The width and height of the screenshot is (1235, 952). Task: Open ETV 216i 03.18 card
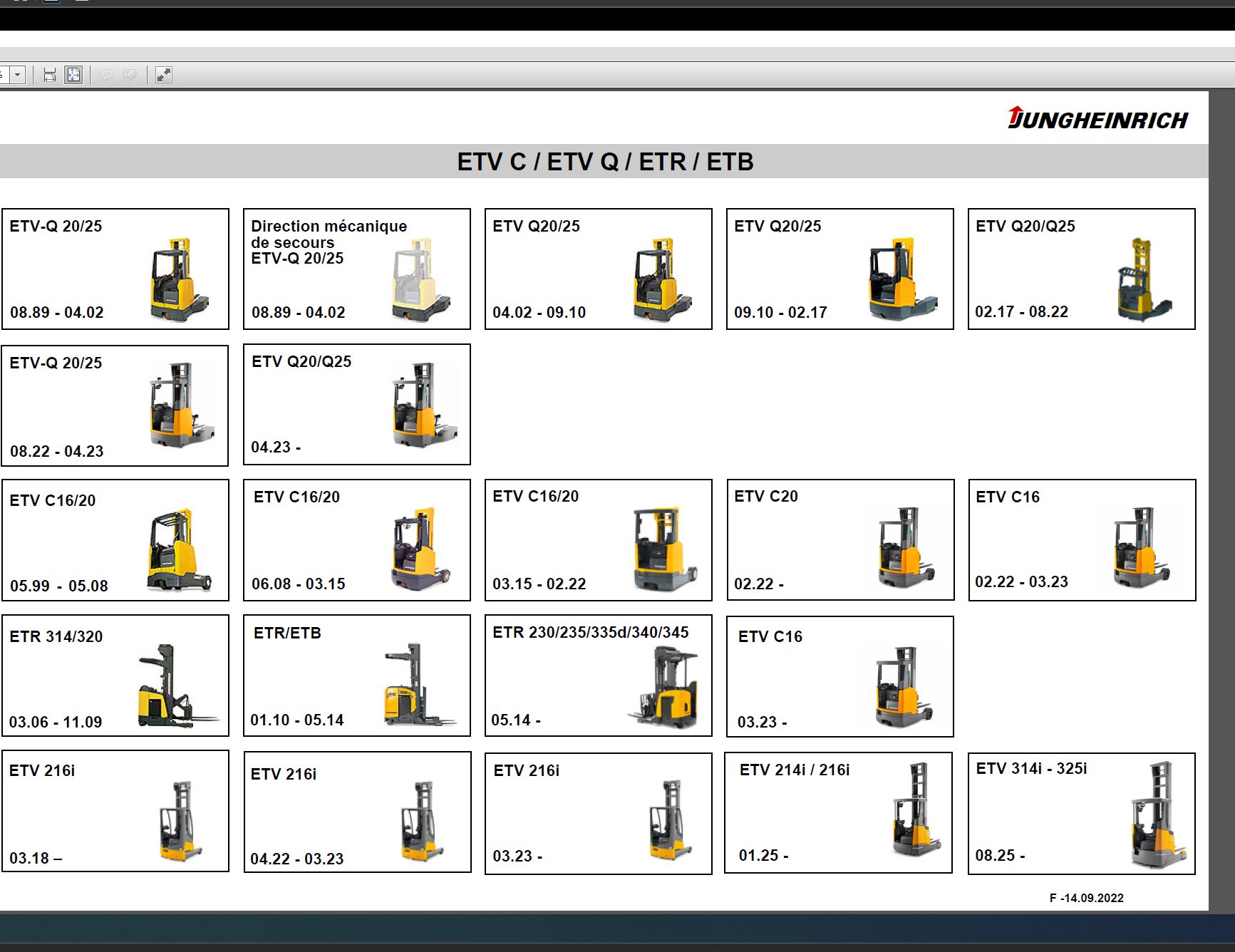(x=115, y=811)
